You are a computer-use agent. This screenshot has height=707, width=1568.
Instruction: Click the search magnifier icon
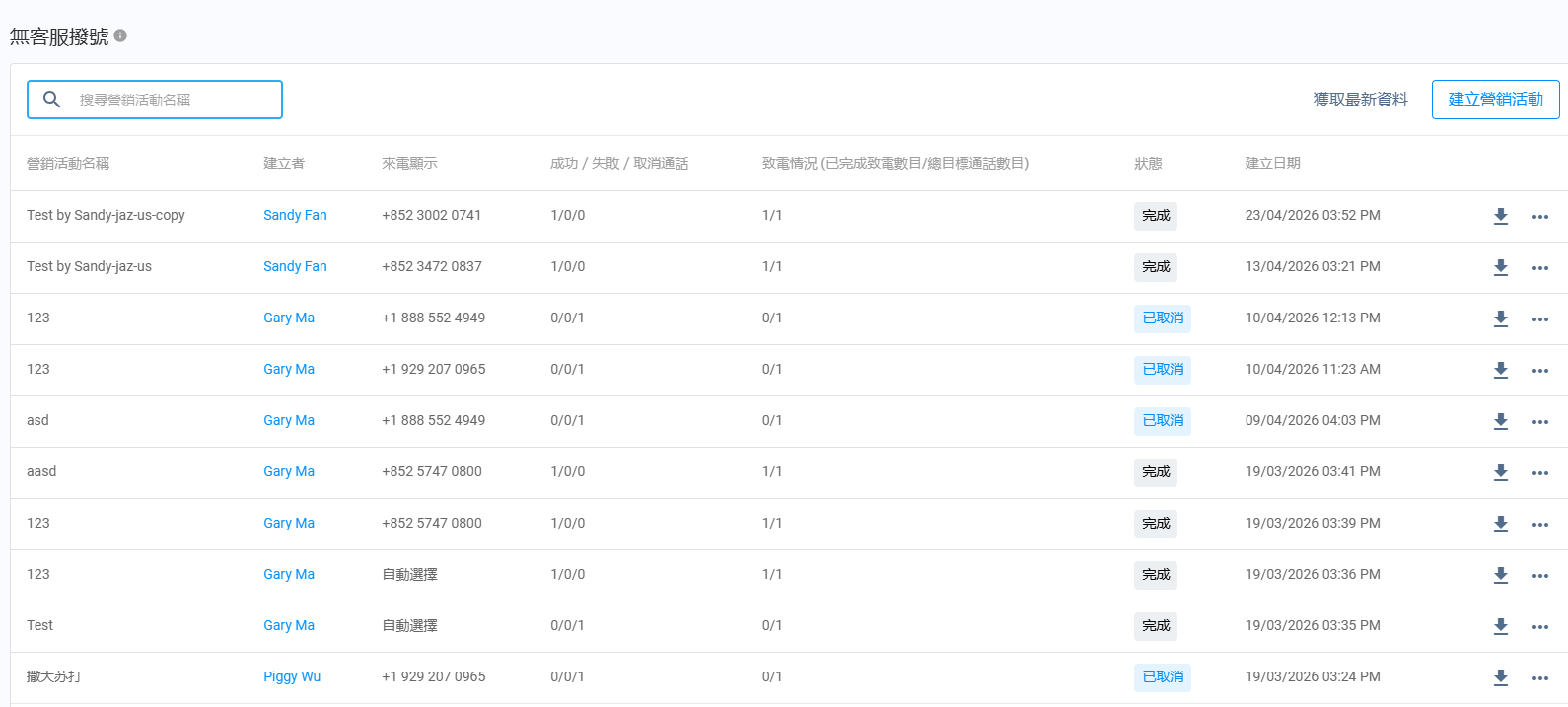coord(52,100)
